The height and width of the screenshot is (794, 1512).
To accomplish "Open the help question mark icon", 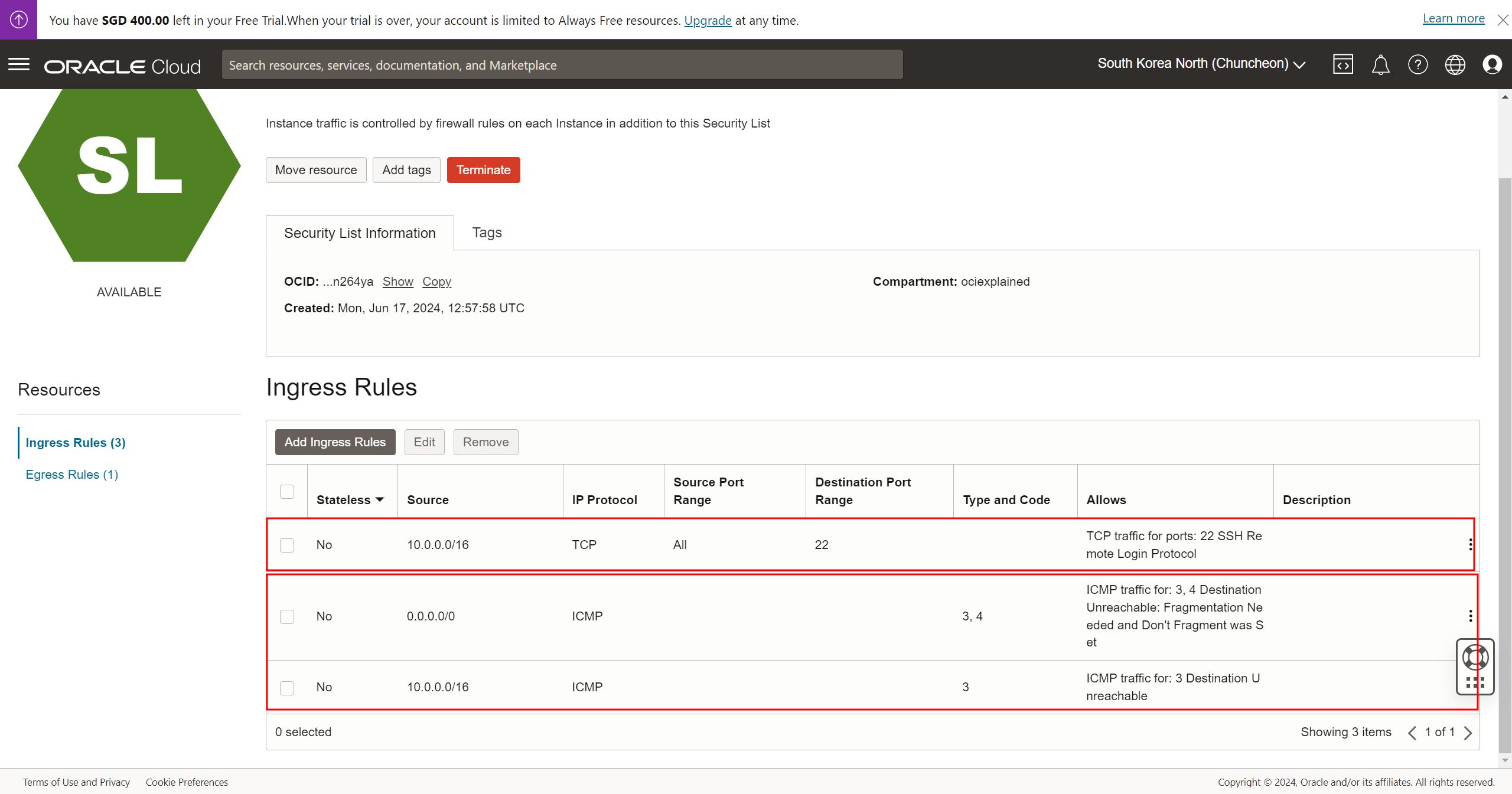I will [x=1417, y=64].
